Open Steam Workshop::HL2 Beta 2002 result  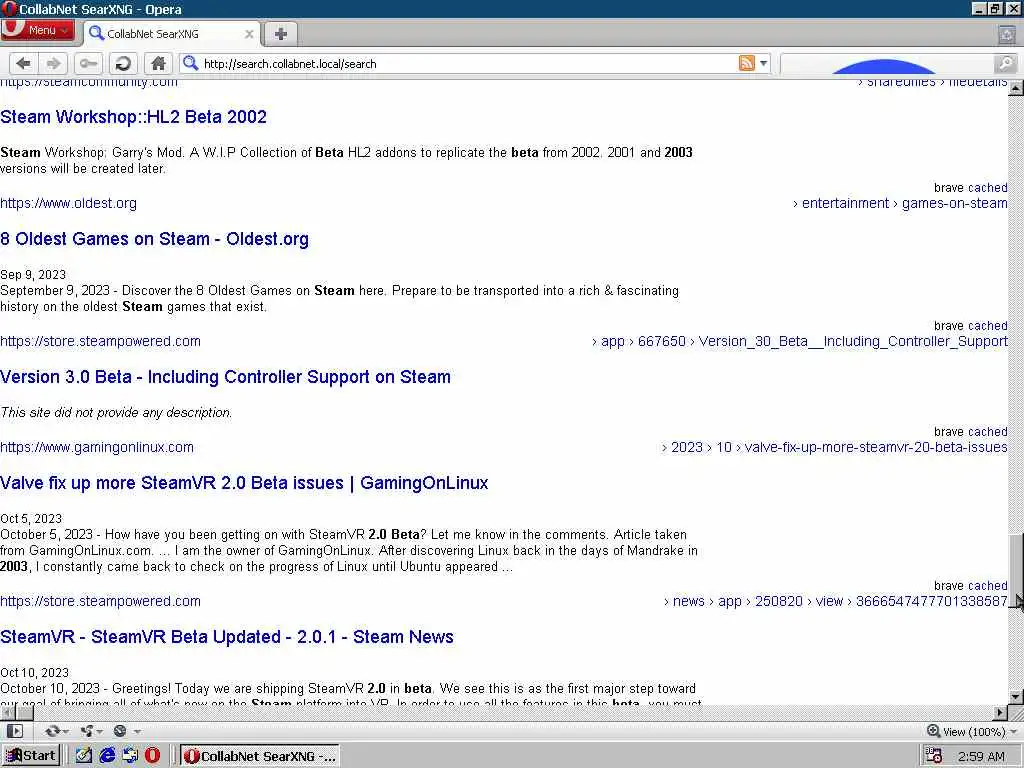pos(133,117)
